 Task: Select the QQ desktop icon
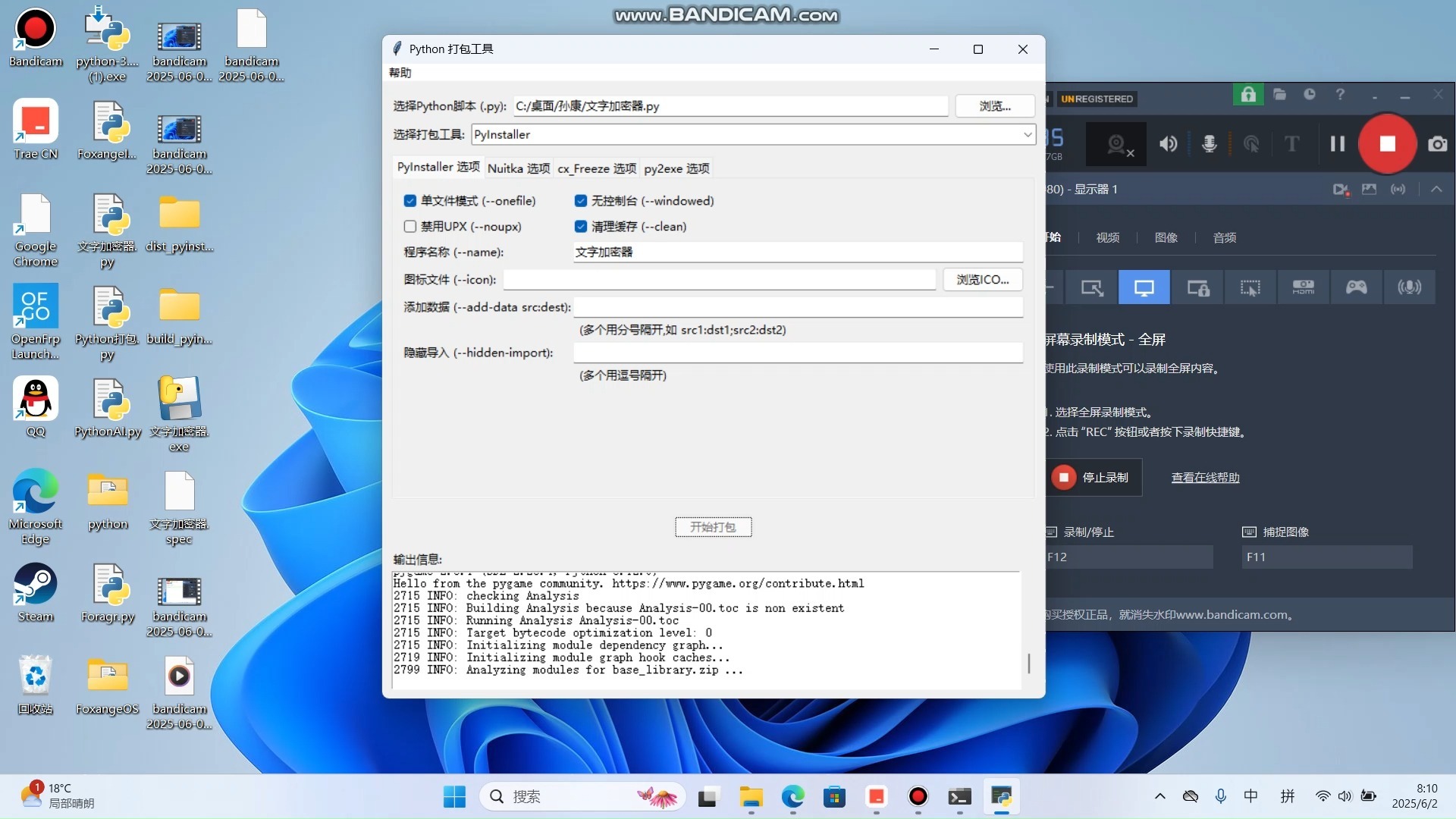coord(36,408)
